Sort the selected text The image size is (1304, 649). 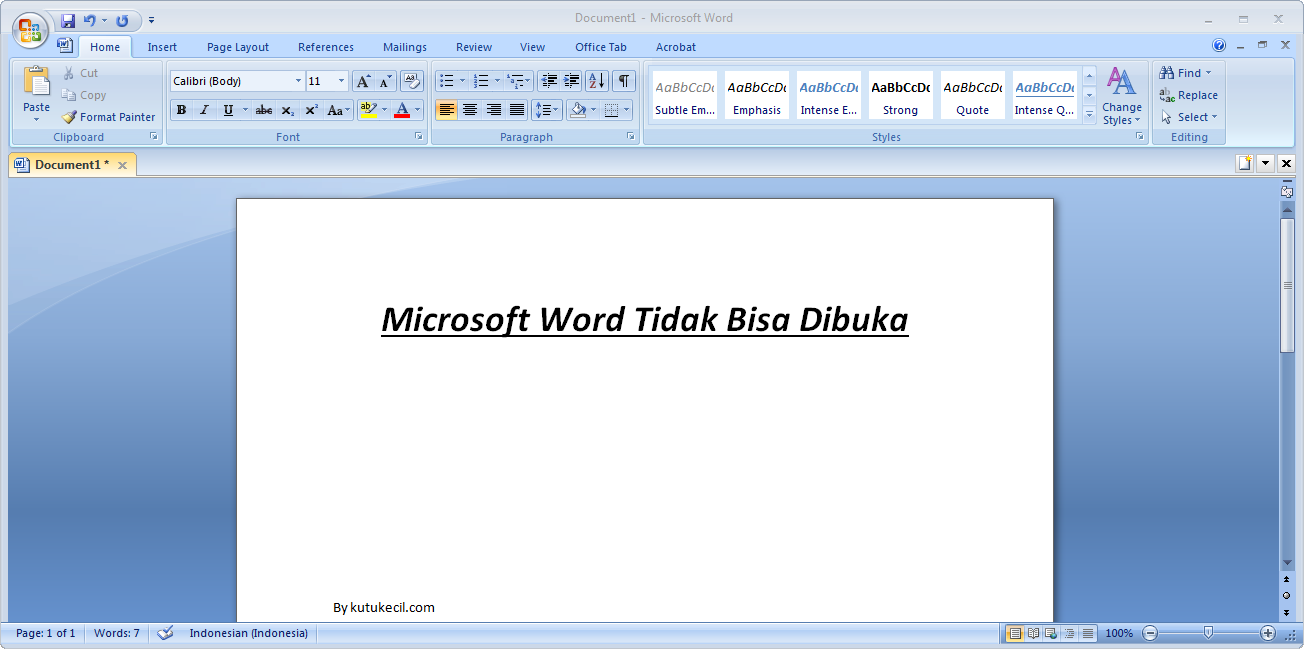(596, 81)
